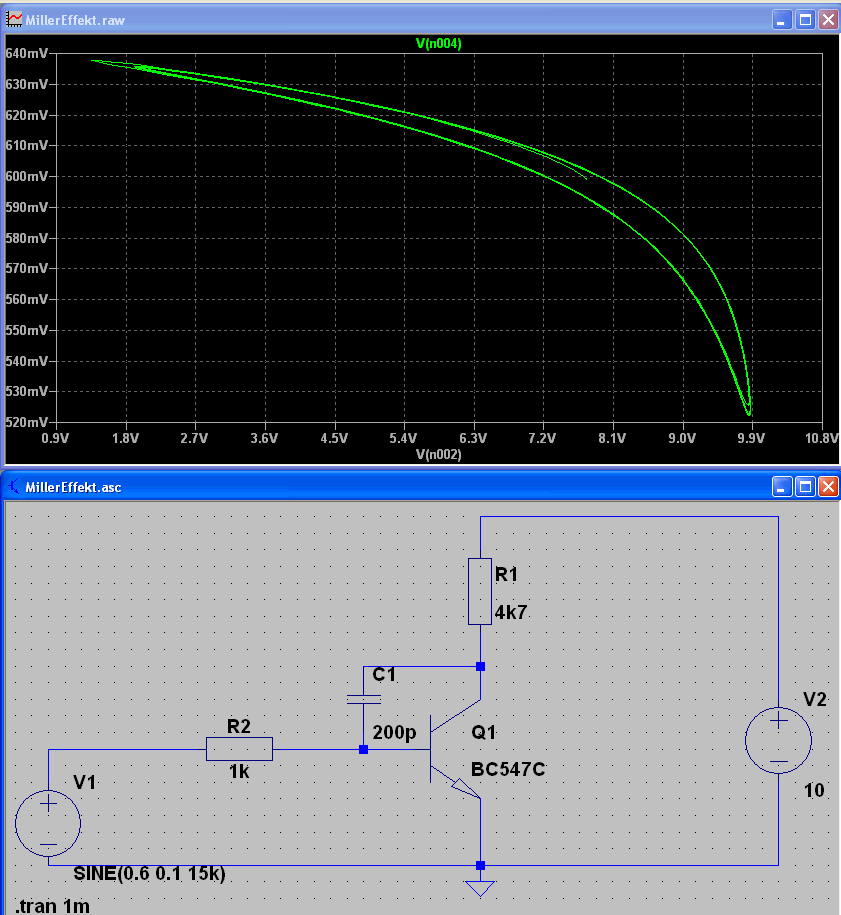Select voltage source V2 symbol
Screen dimensions: 841x915
[778, 741]
